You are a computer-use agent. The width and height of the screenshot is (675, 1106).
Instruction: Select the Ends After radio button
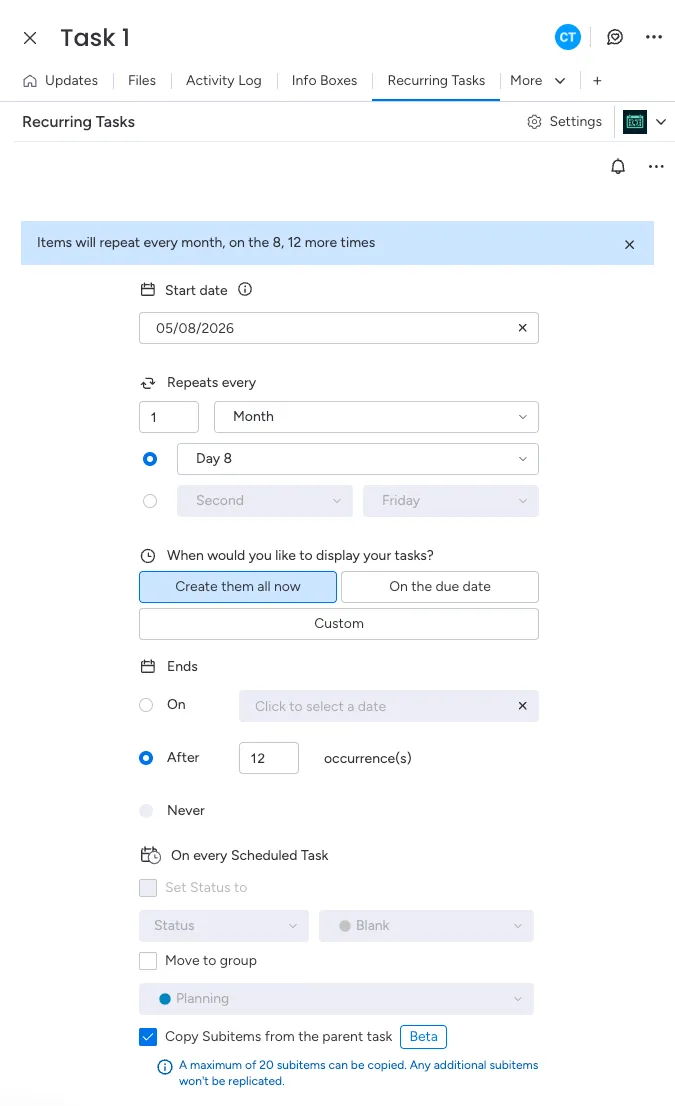tap(146, 758)
